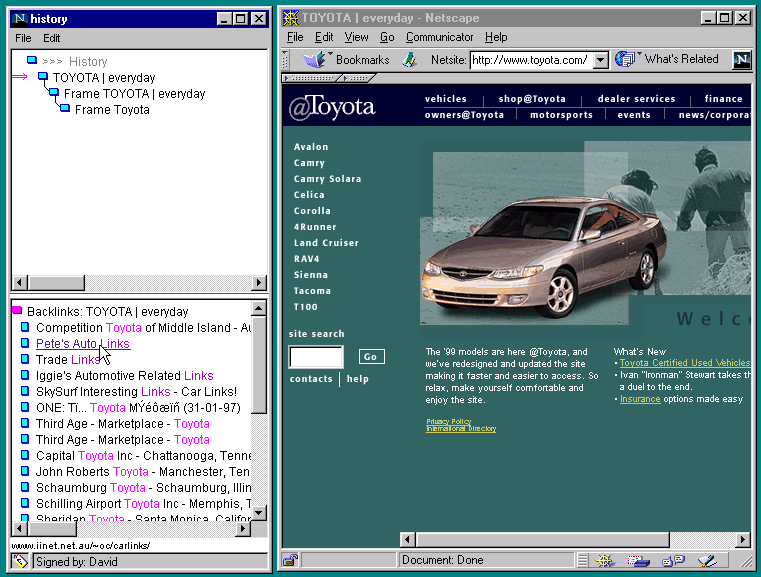Open the motorsports navigation link

tap(561, 115)
